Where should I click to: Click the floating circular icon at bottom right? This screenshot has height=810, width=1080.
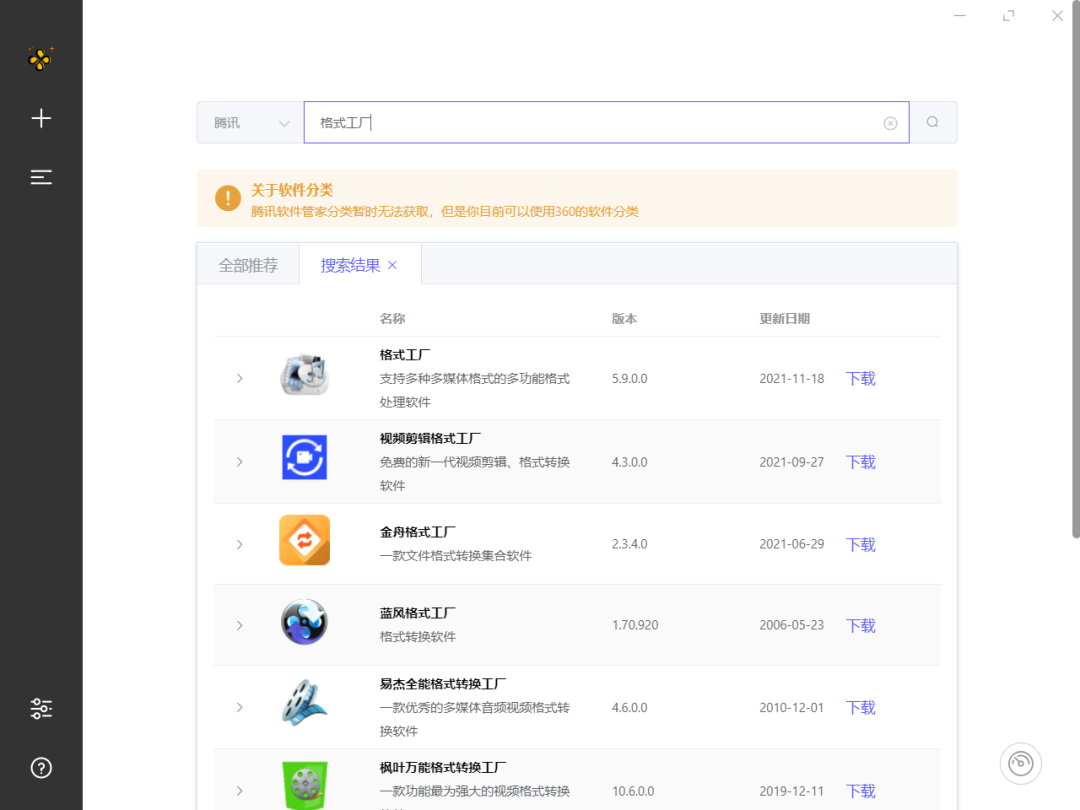[x=1020, y=763]
